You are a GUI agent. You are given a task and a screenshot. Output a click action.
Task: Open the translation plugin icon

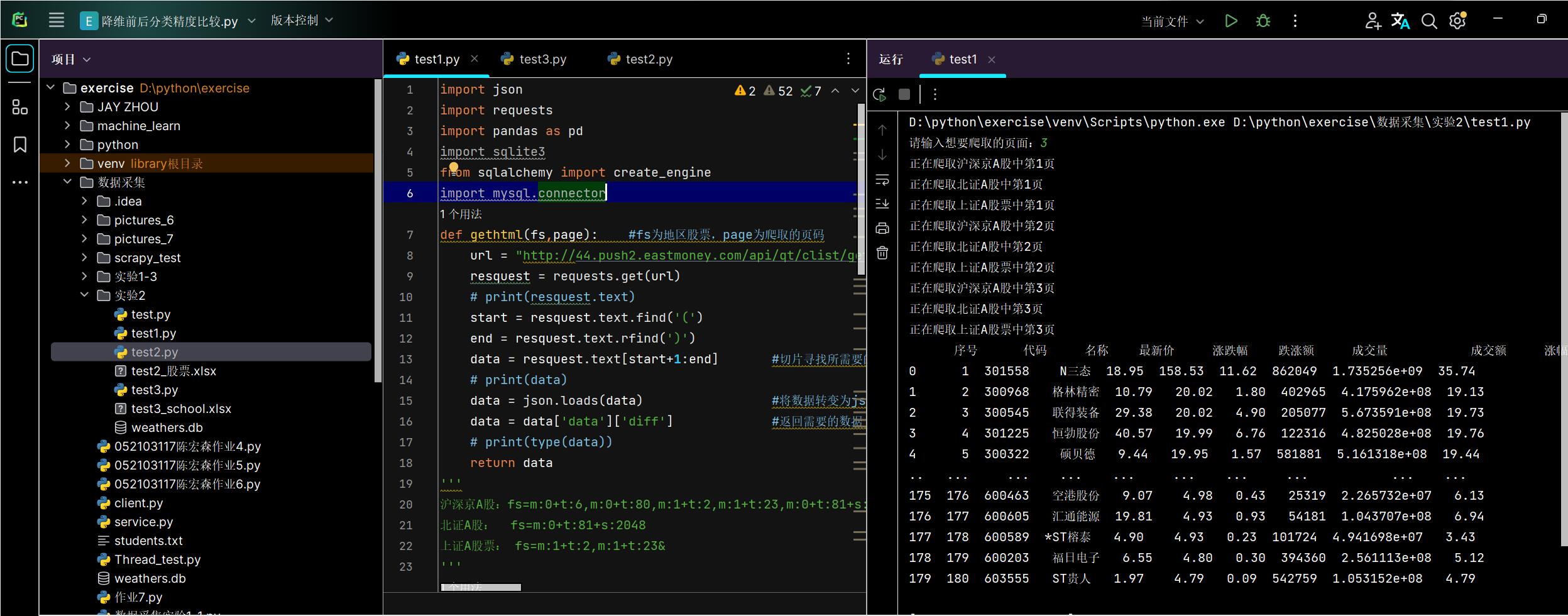tap(1400, 21)
